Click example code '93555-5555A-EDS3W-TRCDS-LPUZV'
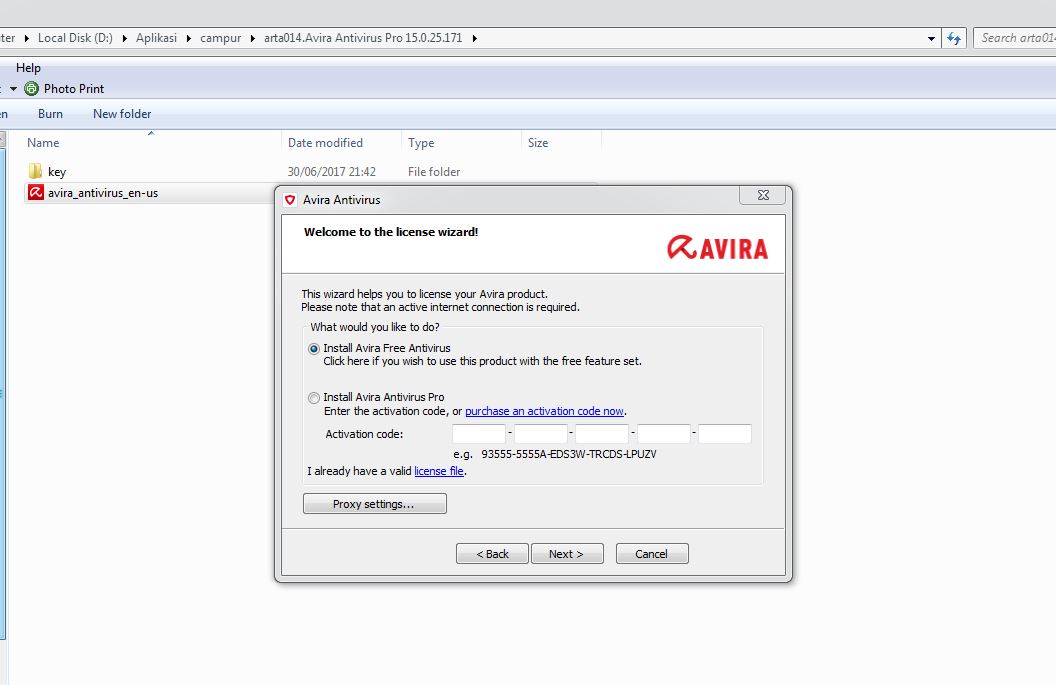Screen dimensions: 1056x685 [x=569, y=454]
